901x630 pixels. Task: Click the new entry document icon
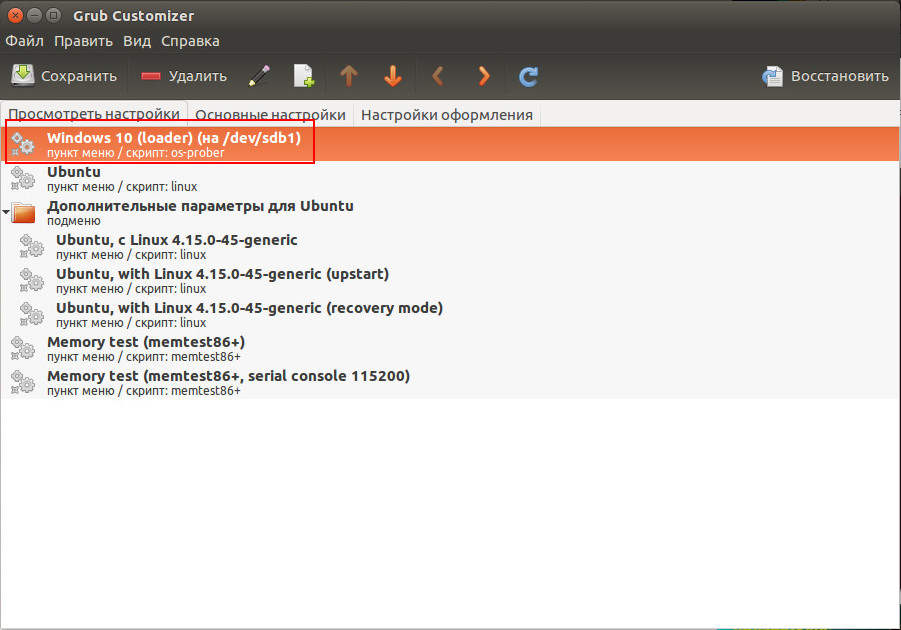pyautogui.click(x=303, y=76)
